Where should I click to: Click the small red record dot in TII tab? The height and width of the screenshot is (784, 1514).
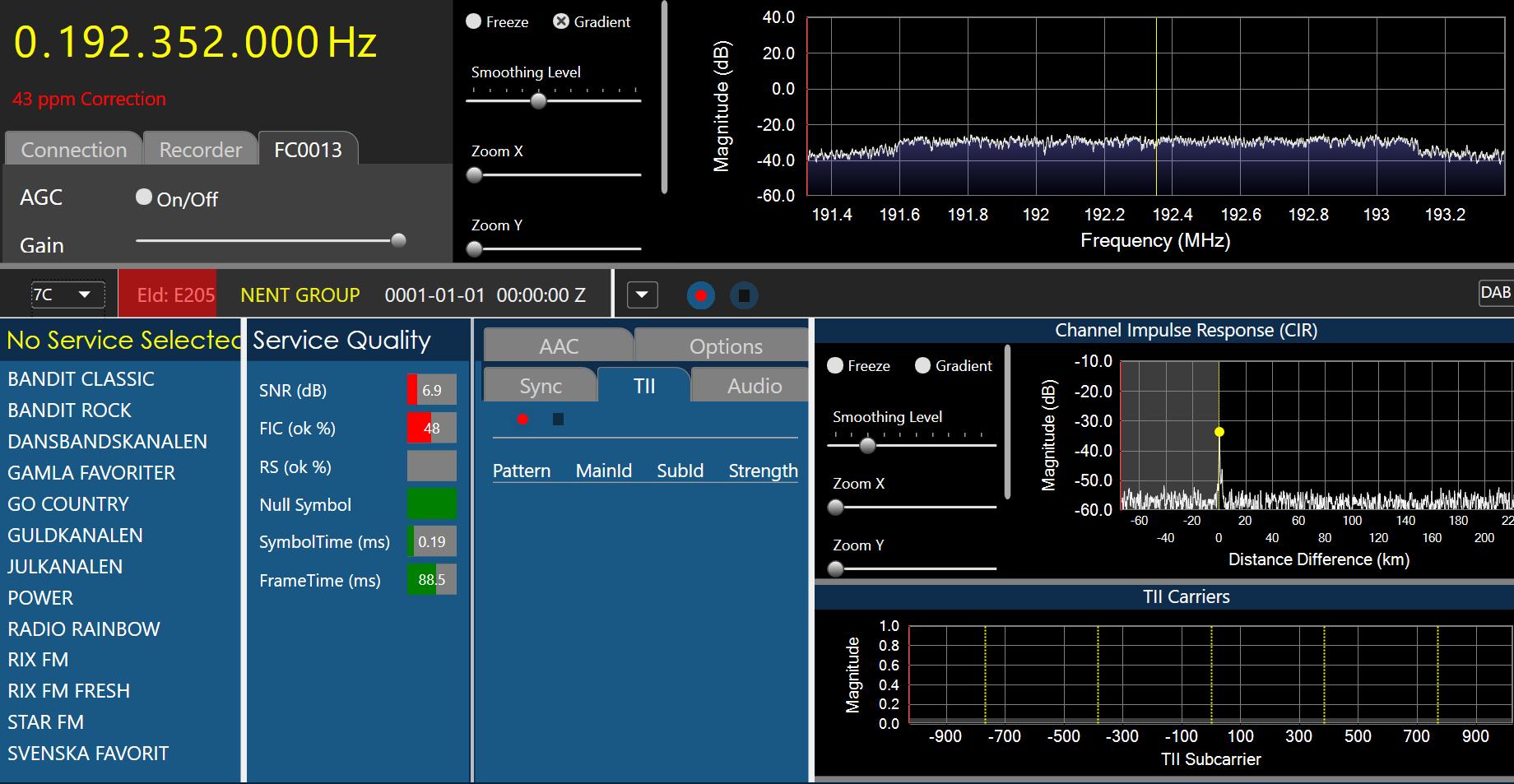click(522, 420)
